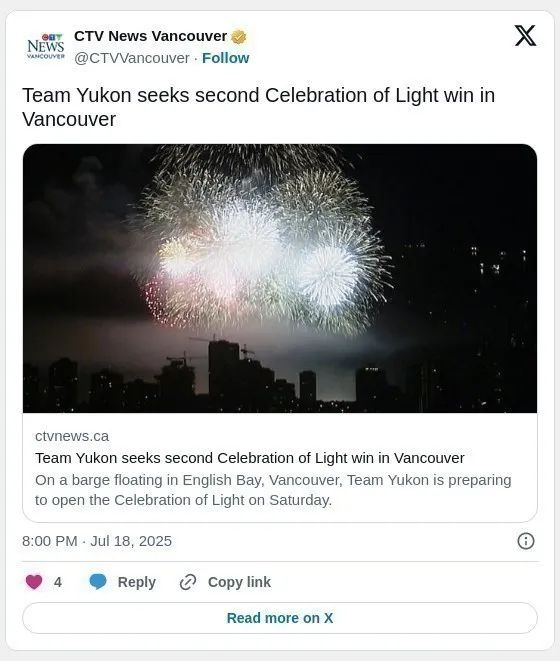Click the blue reply bubble icon
Viewport: 560px width, 661px height.
(x=98, y=582)
